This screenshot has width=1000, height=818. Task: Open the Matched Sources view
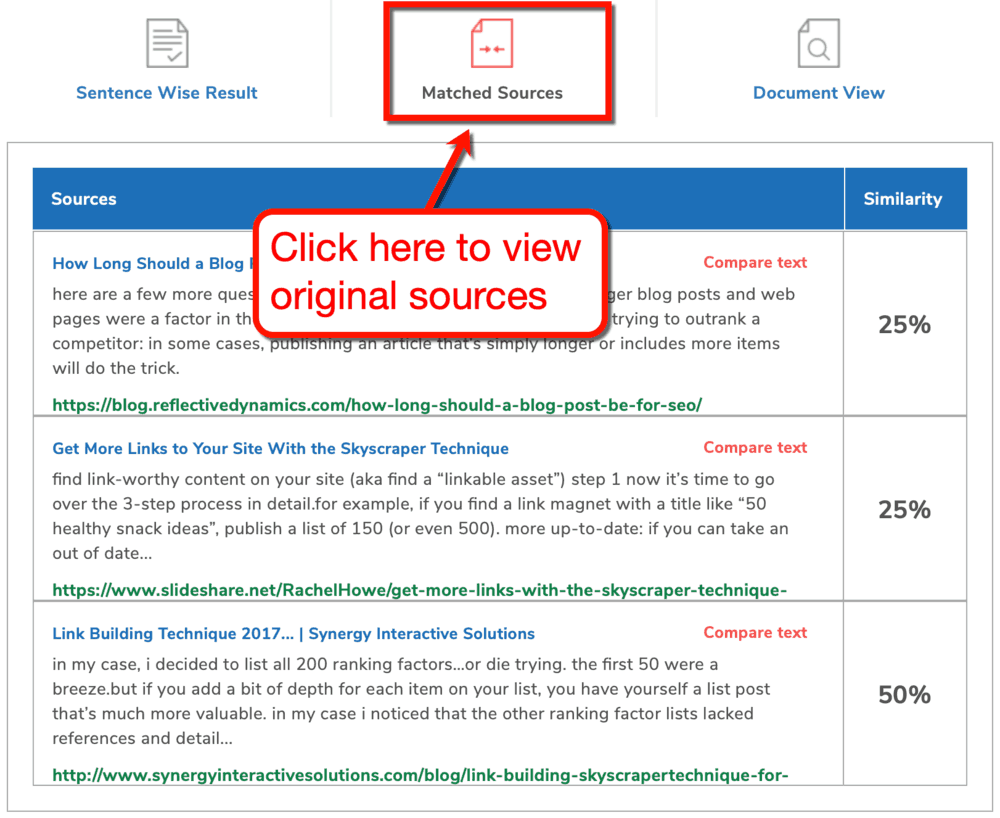[491, 92]
